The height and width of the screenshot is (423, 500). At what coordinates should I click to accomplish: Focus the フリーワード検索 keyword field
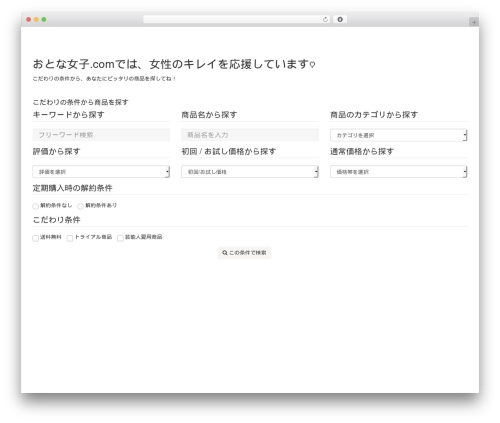[101, 135]
